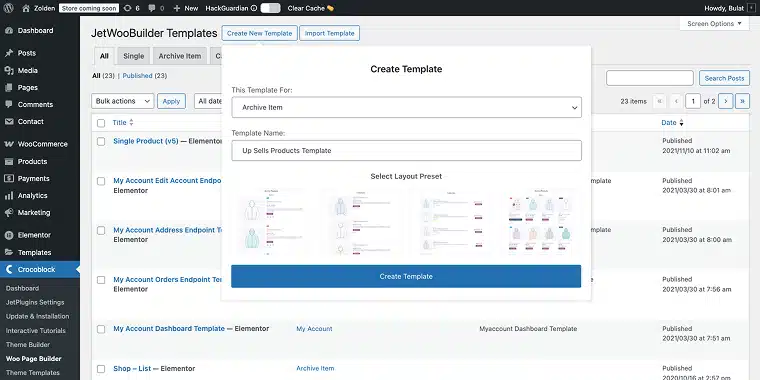This screenshot has height=380, width=760.
Task: Open the Crocoblock crescent icon
Action: pyautogui.click(x=9, y=269)
